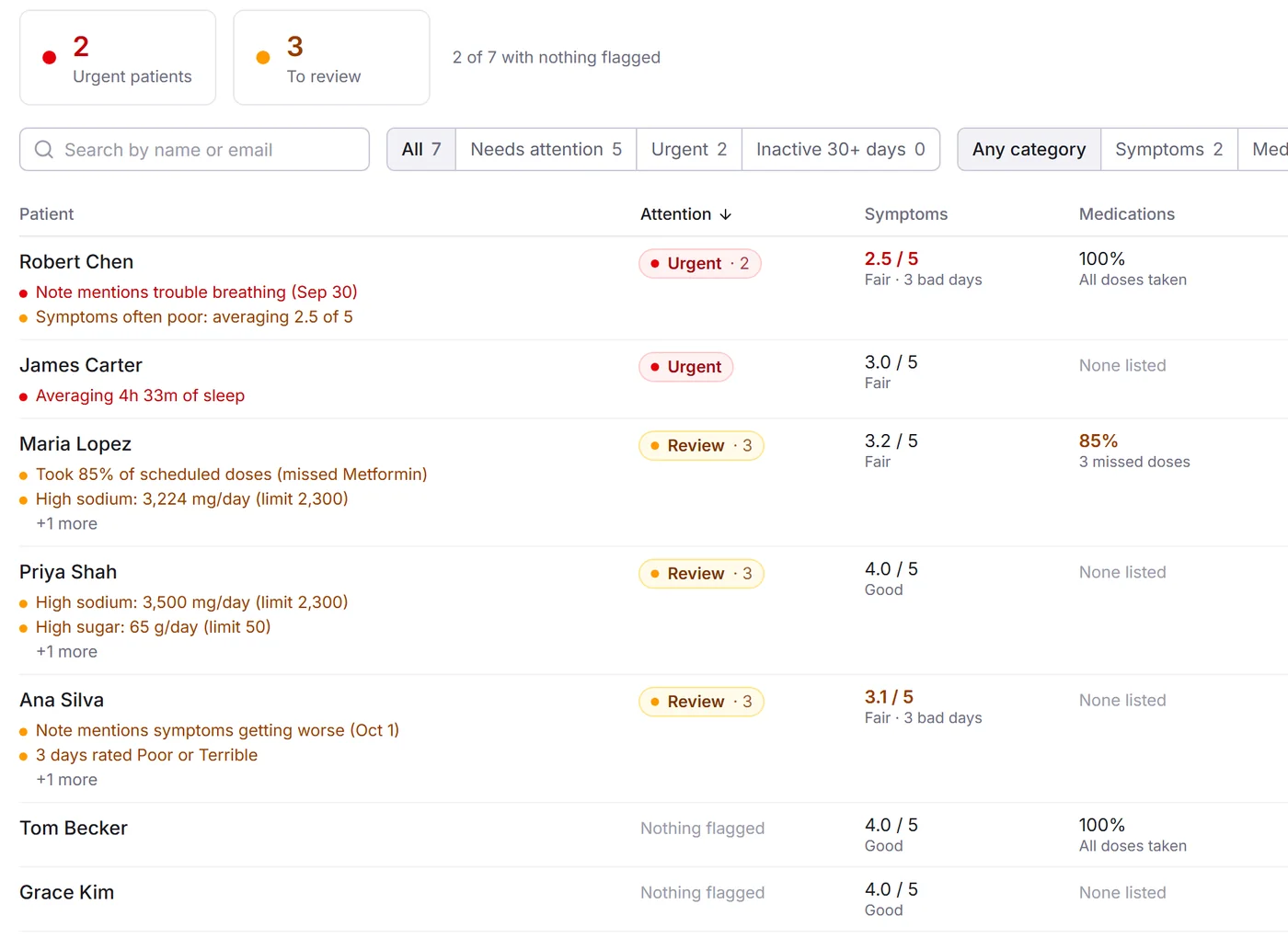Open Priya Shah's patient record

click(68, 572)
